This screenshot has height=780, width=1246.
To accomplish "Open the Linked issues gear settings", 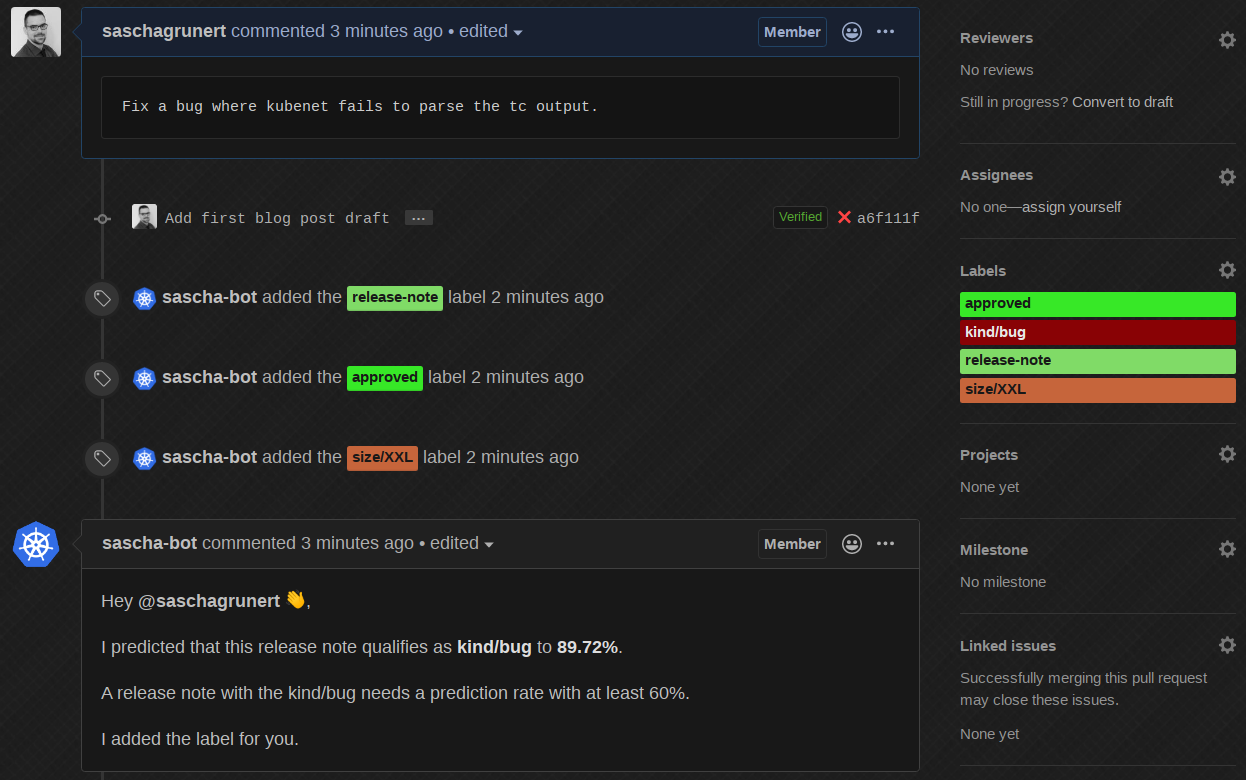I will (1227, 645).
